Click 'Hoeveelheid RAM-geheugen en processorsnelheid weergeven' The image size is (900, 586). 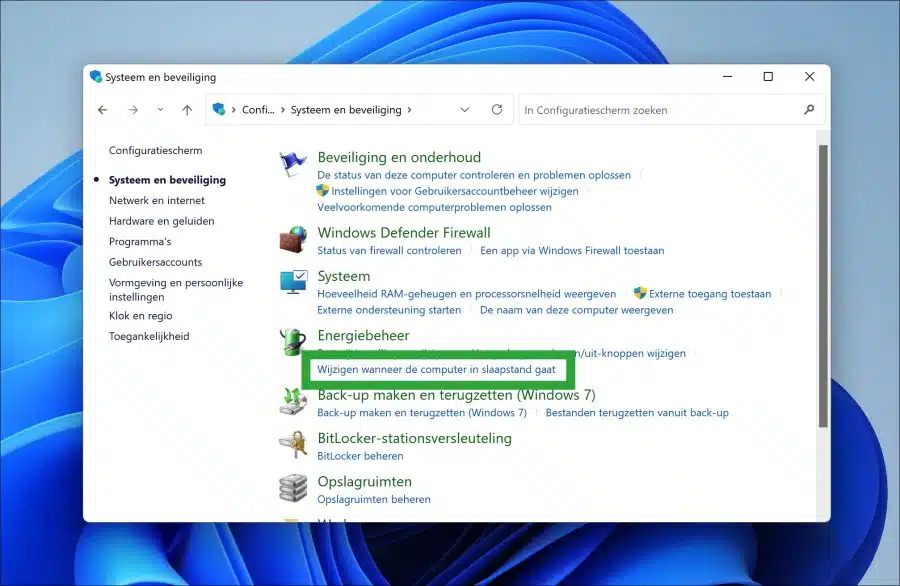pyautogui.click(x=467, y=294)
